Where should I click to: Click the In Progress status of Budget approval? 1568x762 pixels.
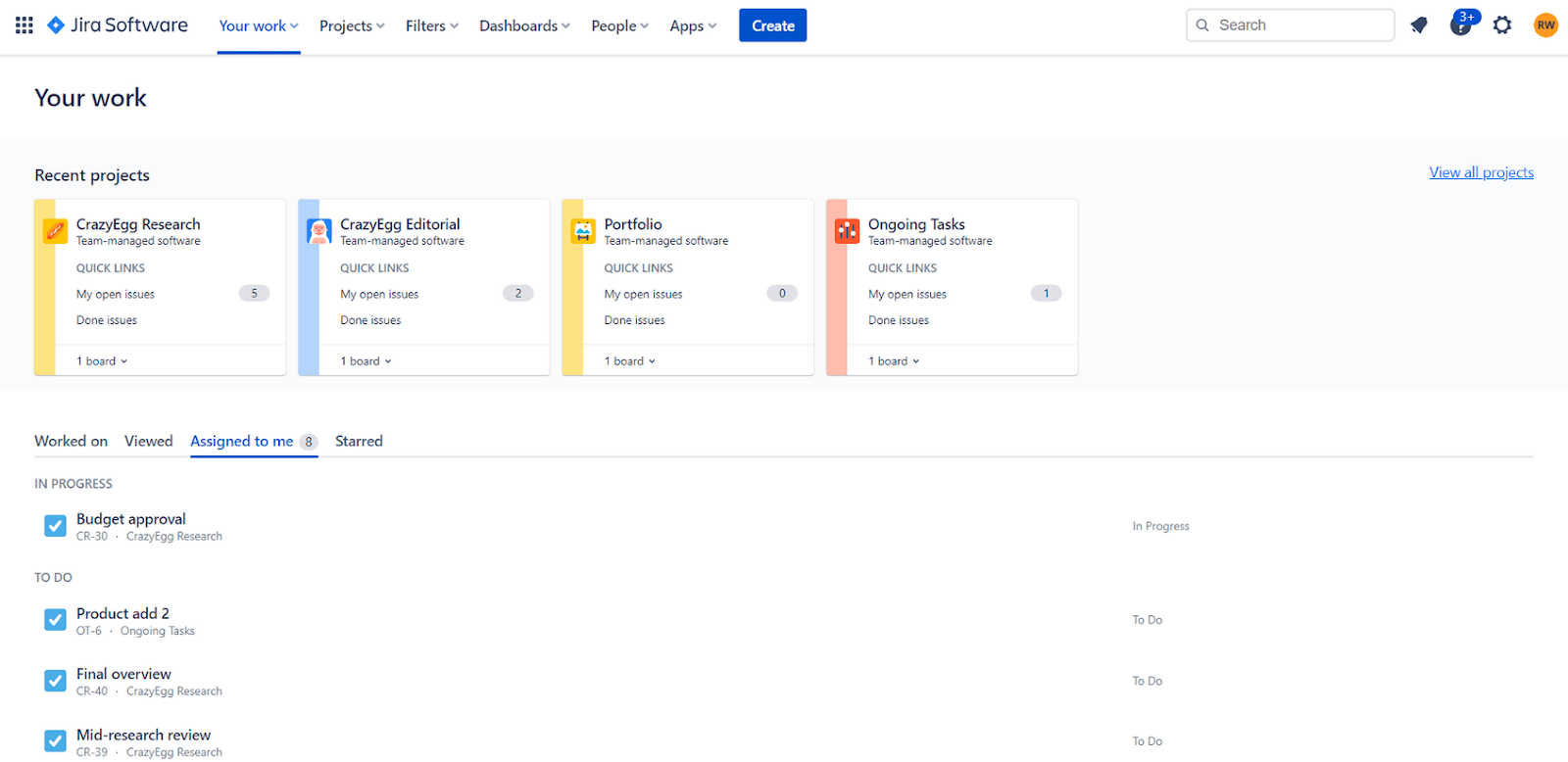(x=1160, y=526)
